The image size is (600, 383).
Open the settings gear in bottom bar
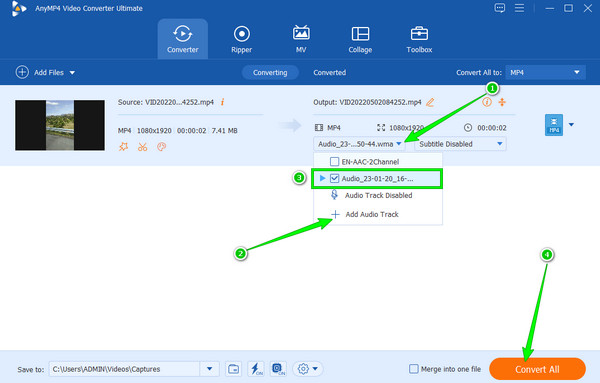tap(303, 369)
